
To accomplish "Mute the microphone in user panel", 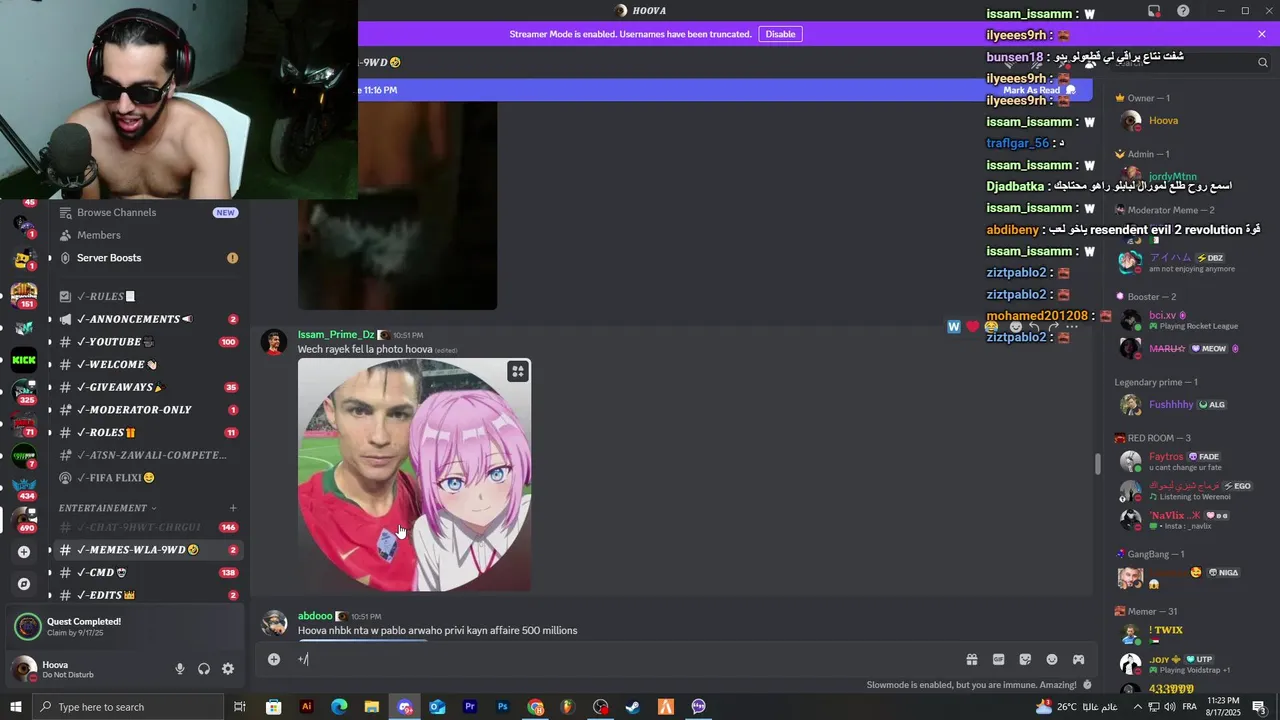I will click(x=180, y=669).
